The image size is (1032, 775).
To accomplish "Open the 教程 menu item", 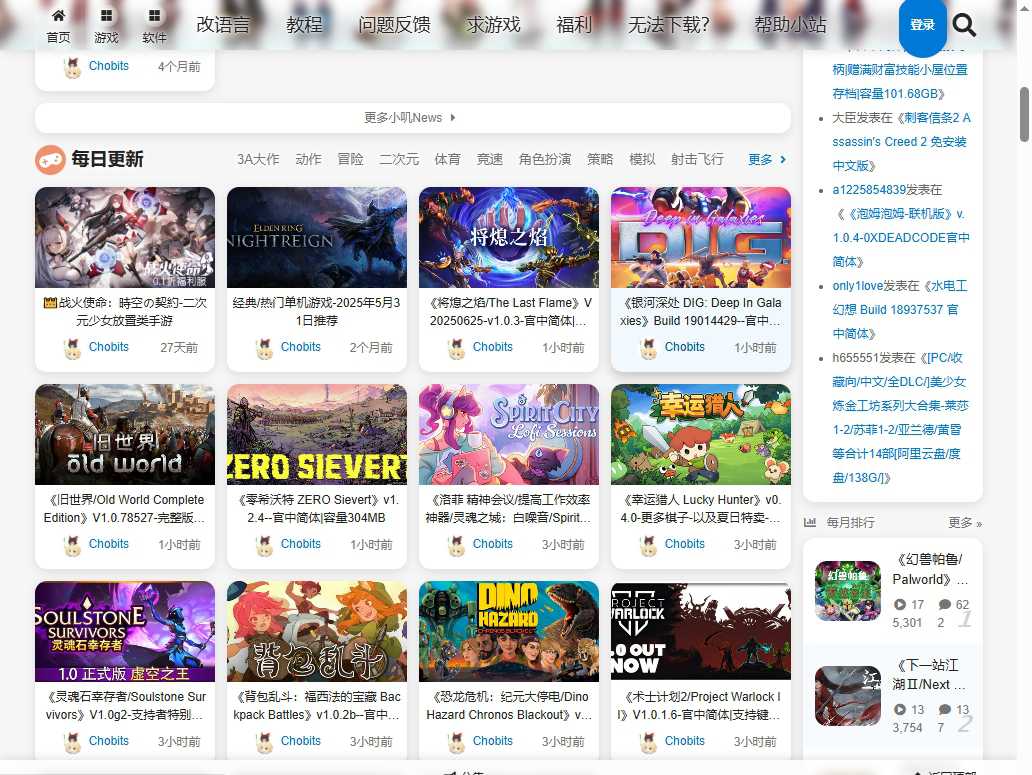I will coord(304,25).
